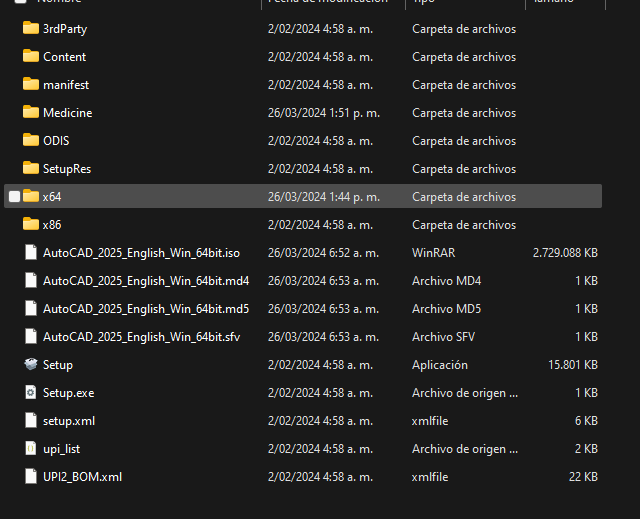Select the x86 folder icon

click(31, 224)
